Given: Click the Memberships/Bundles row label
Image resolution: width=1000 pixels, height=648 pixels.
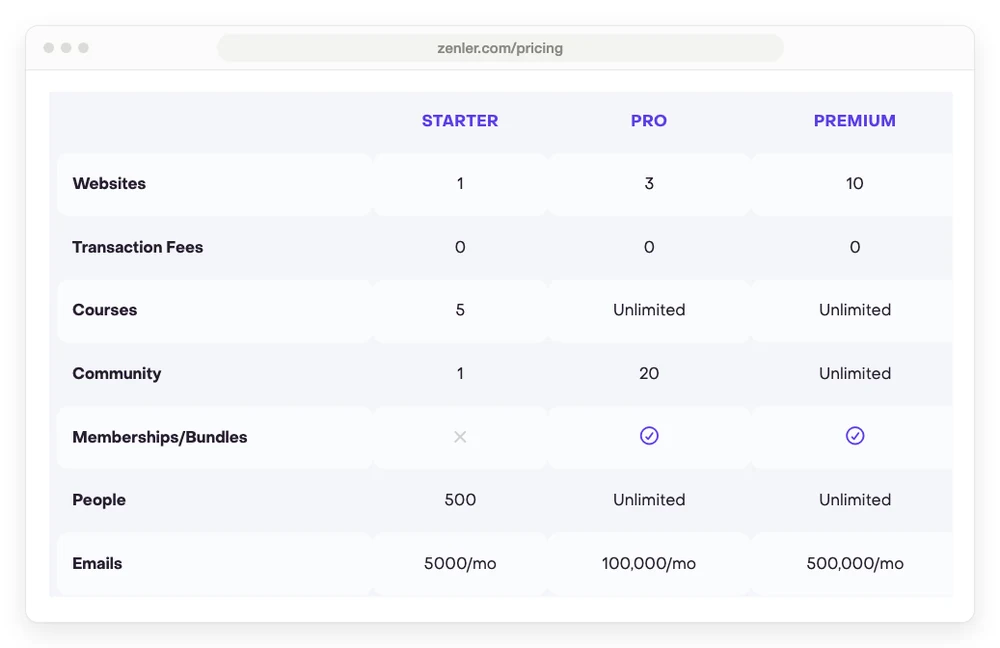Looking at the screenshot, I should [159, 437].
